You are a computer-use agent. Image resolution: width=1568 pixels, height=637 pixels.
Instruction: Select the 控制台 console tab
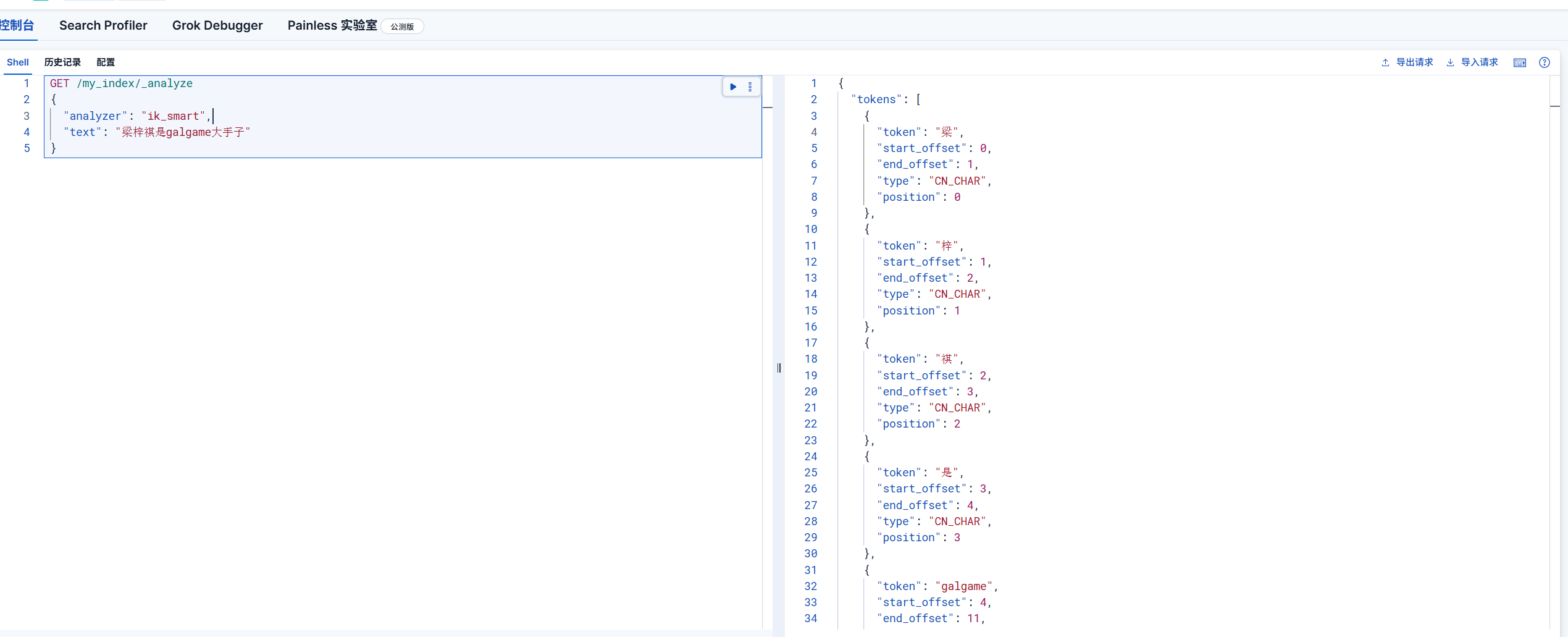click(17, 25)
